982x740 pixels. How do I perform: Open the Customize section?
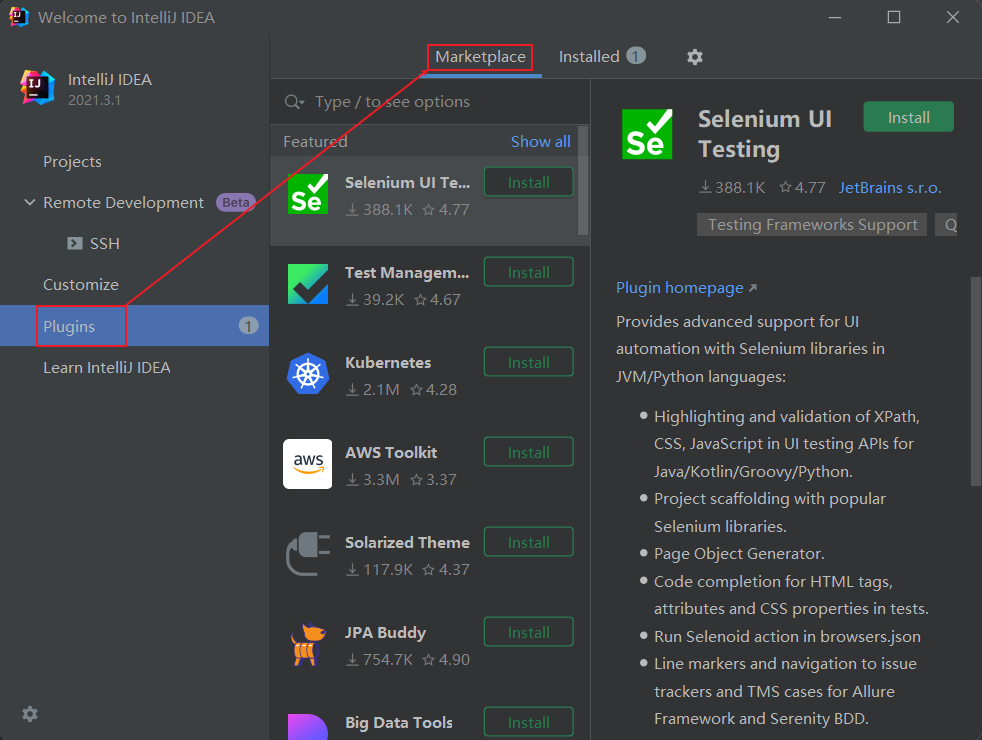tap(81, 285)
